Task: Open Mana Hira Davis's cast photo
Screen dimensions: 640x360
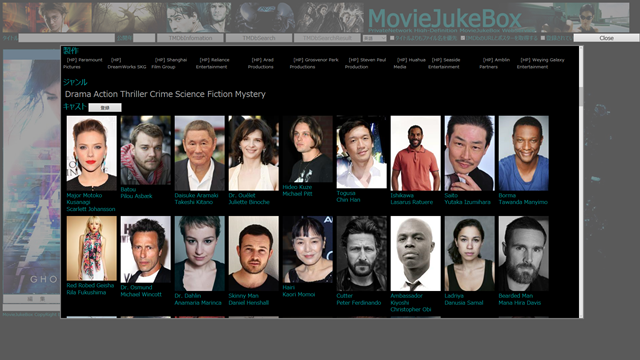Action: click(x=524, y=253)
